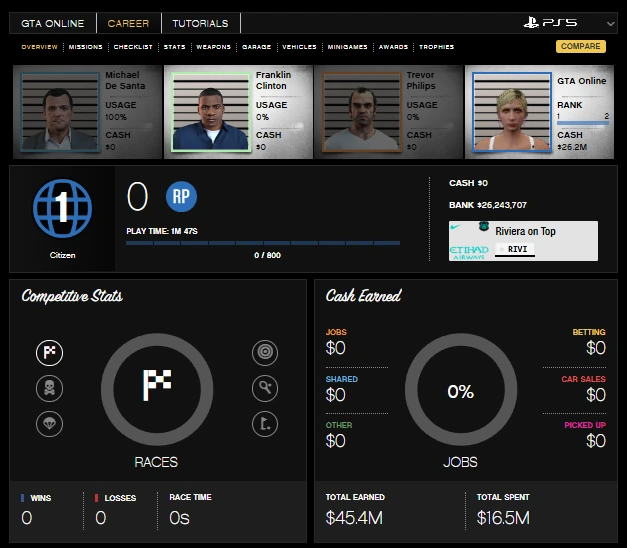Select Franklin Clinton character card
627x548 pixels.
(238, 112)
